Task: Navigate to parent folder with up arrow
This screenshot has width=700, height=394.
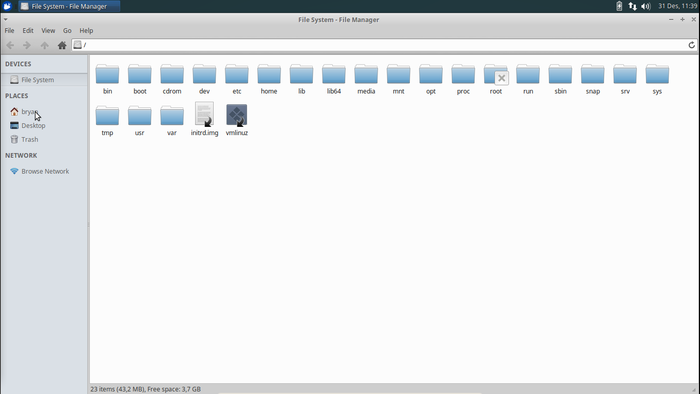Action: click(44, 45)
